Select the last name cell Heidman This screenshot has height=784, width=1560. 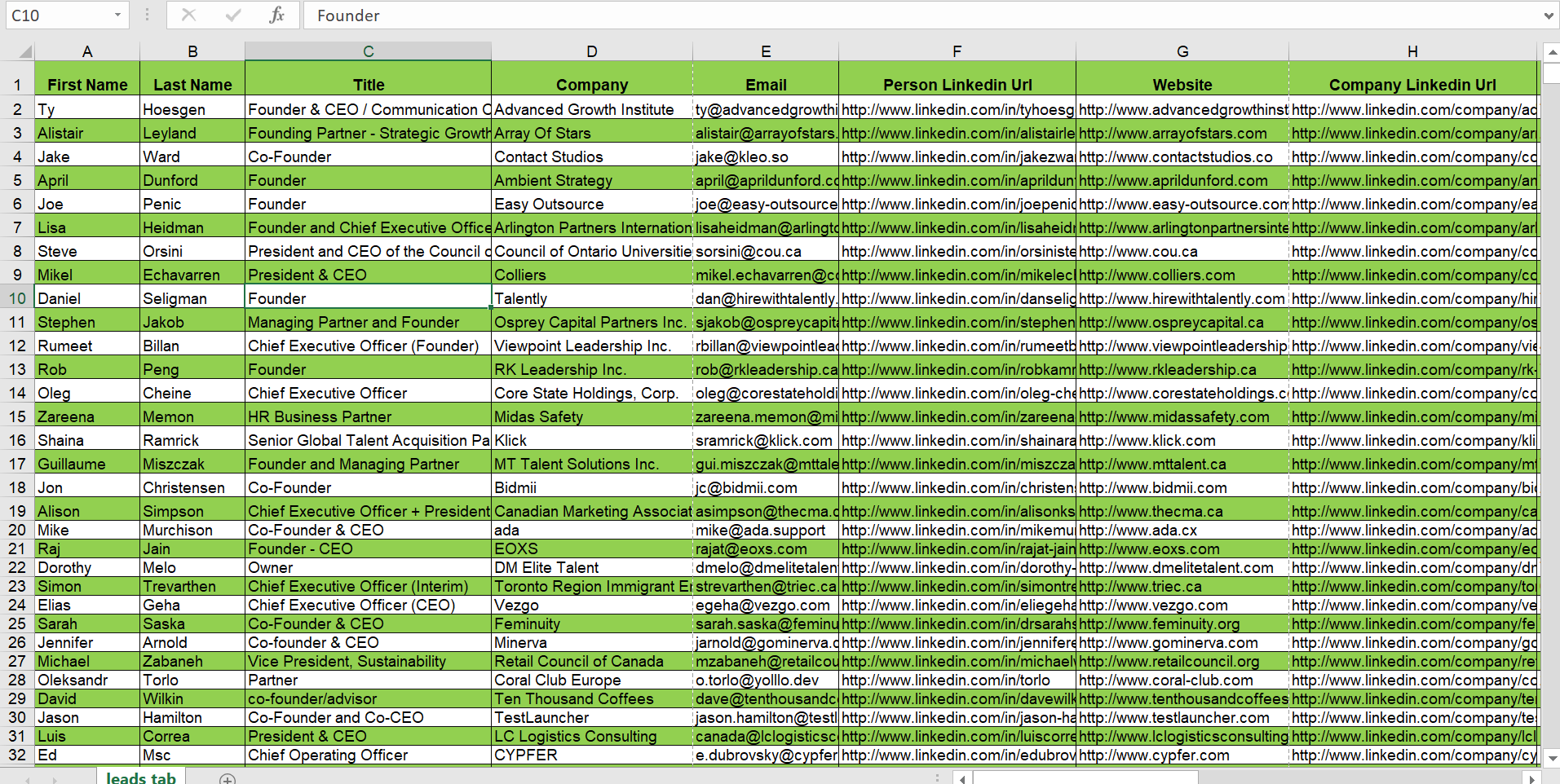click(192, 227)
